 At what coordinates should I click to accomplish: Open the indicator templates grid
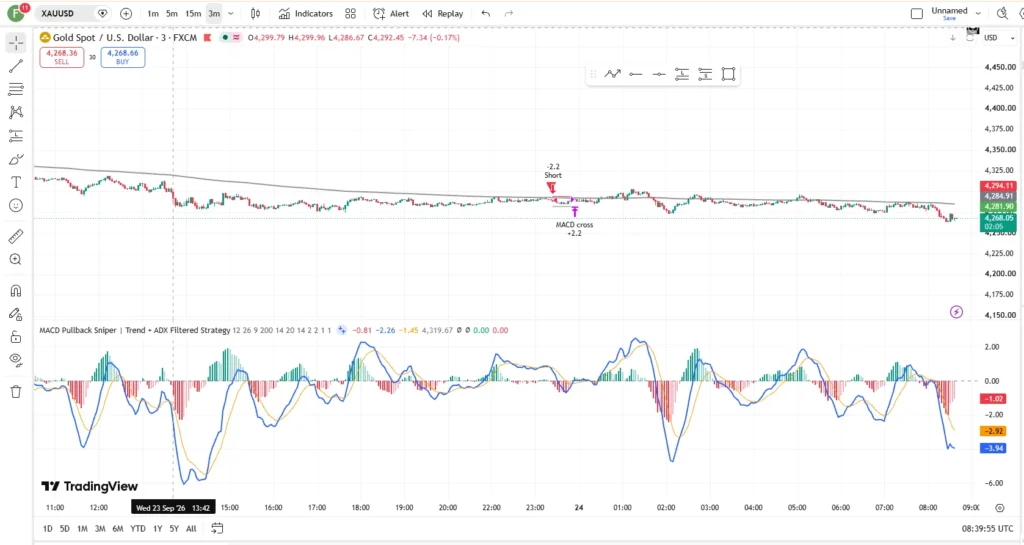(x=351, y=13)
